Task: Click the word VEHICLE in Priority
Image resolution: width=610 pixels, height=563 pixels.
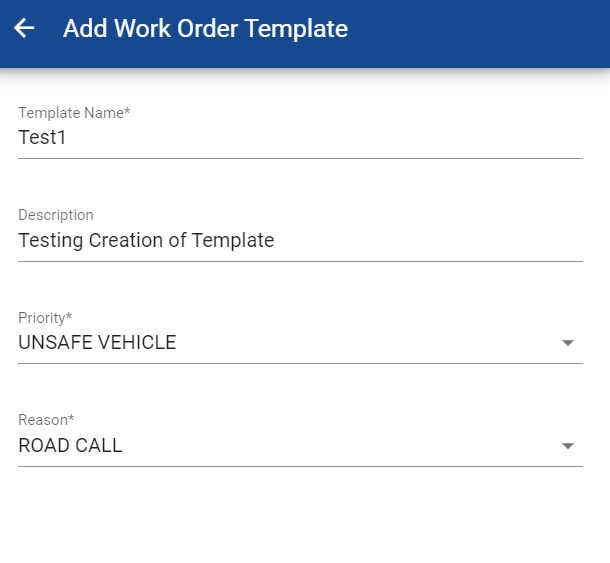Action: [x=136, y=343]
